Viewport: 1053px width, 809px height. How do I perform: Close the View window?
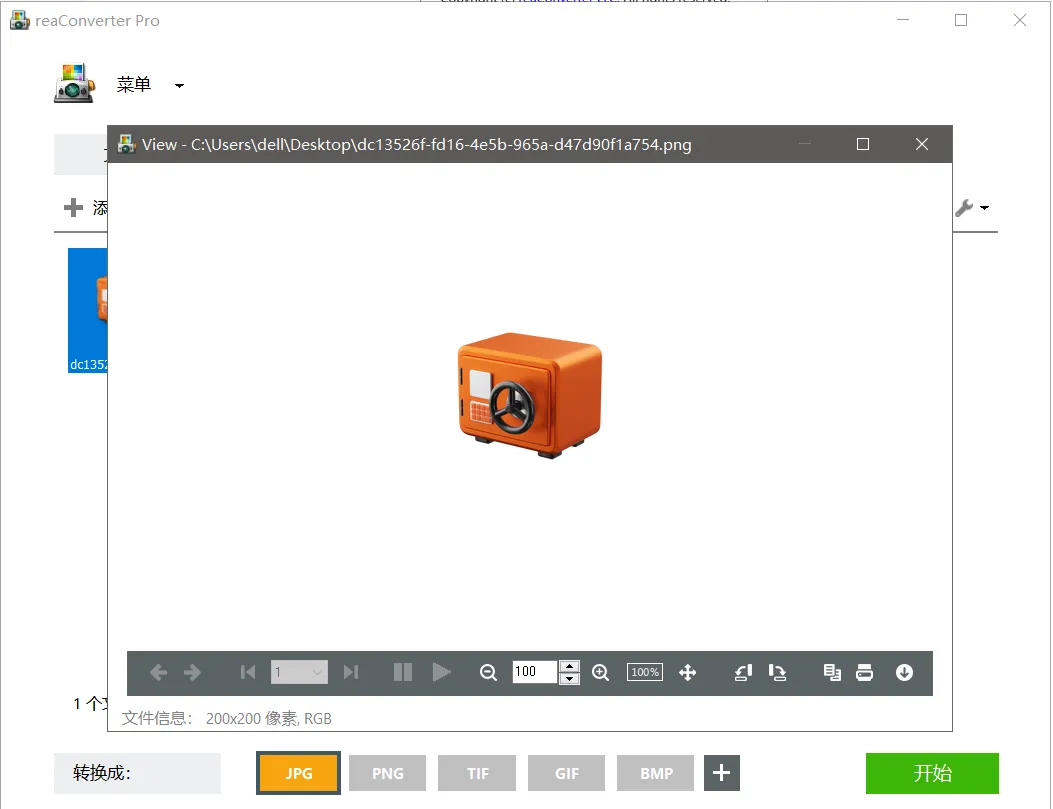922,144
